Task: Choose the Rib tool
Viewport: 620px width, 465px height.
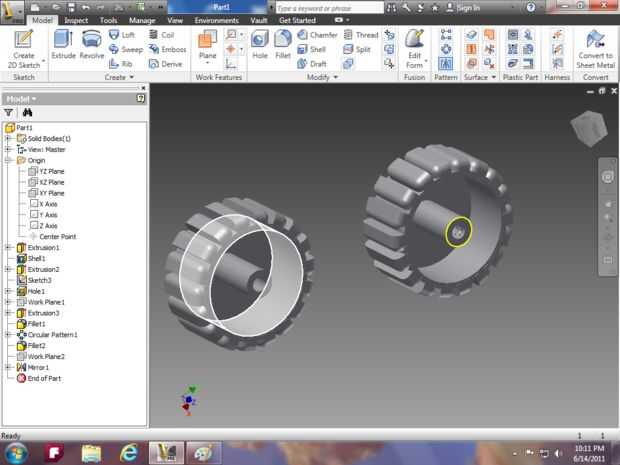Action: [x=121, y=64]
